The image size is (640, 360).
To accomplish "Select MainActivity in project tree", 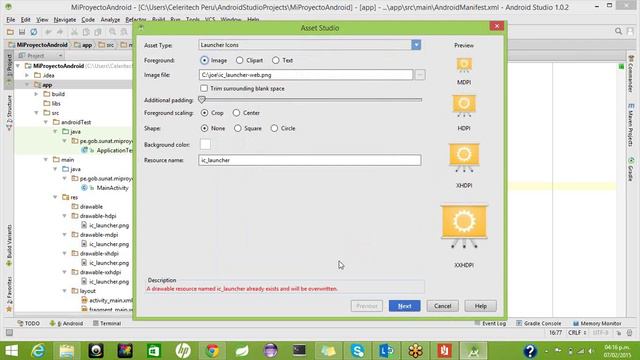I will click(112, 188).
